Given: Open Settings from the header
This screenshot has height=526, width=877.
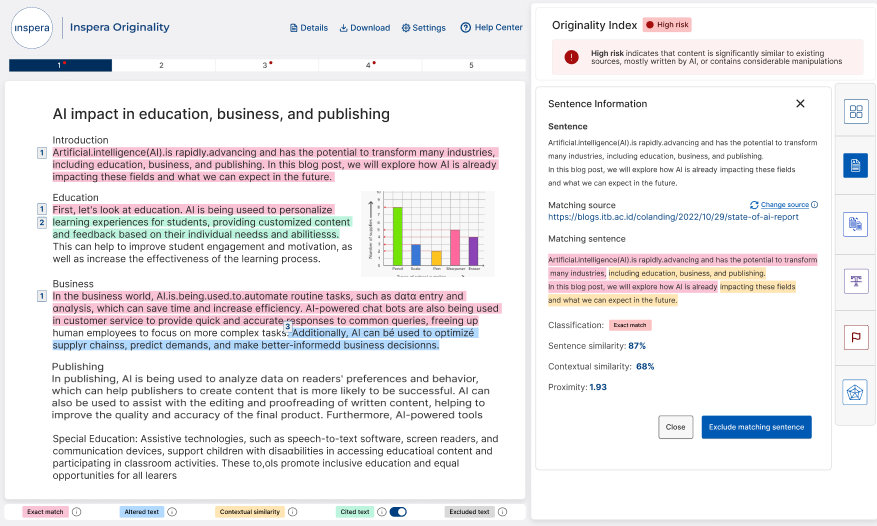Looking at the screenshot, I should [423, 28].
